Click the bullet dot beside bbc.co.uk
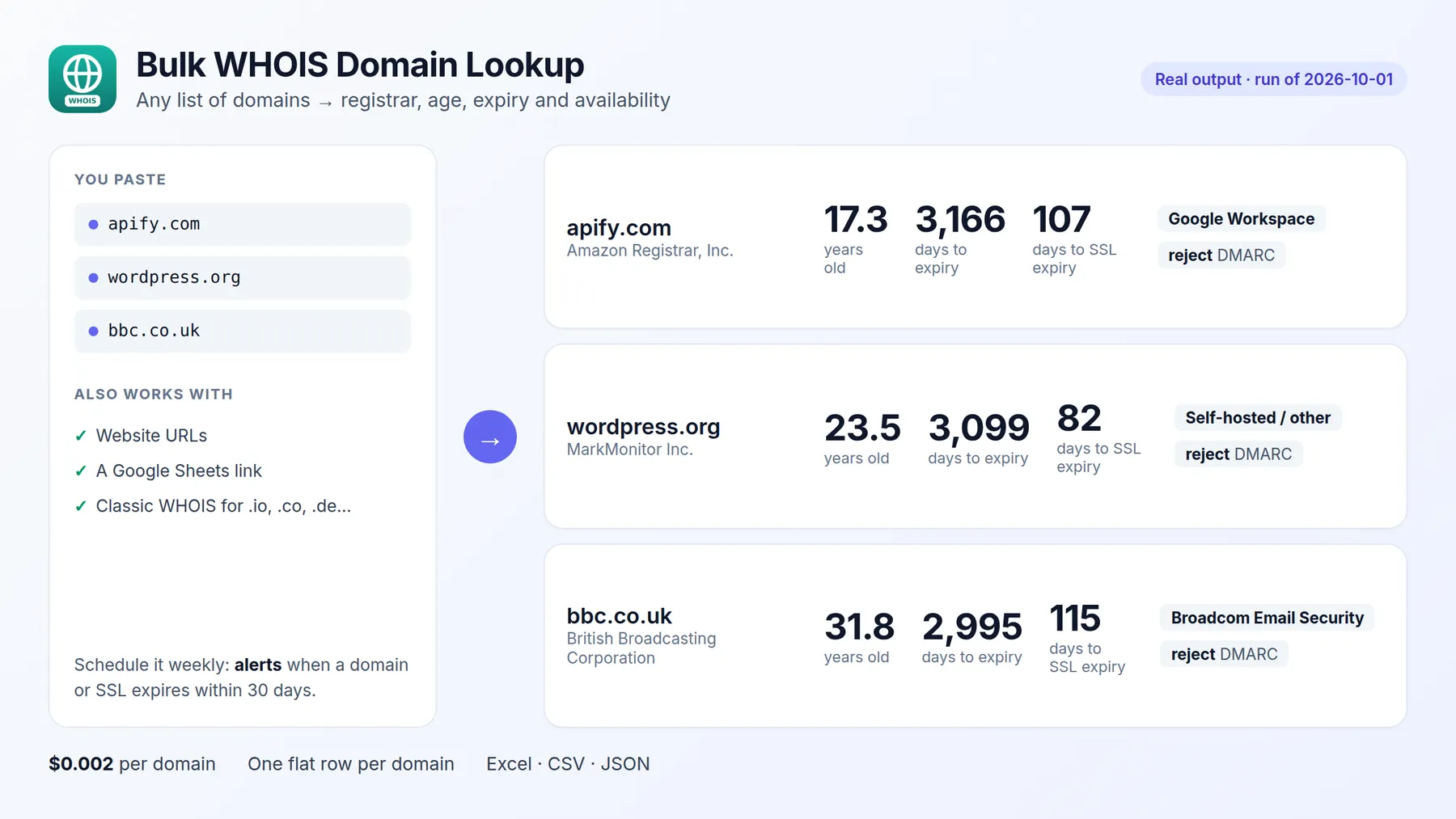This screenshot has height=819, width=1456. (93, 331)
